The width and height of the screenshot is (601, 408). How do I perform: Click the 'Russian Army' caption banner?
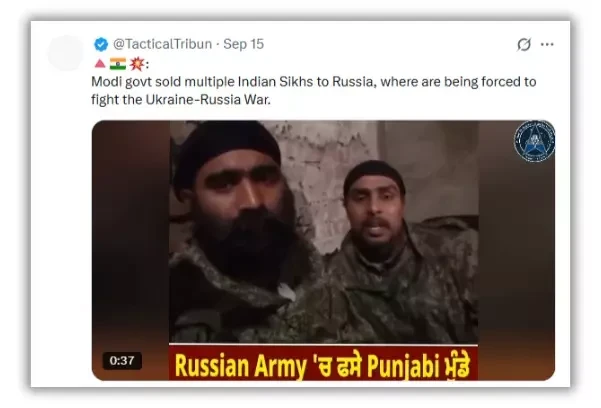coord(323,363)
